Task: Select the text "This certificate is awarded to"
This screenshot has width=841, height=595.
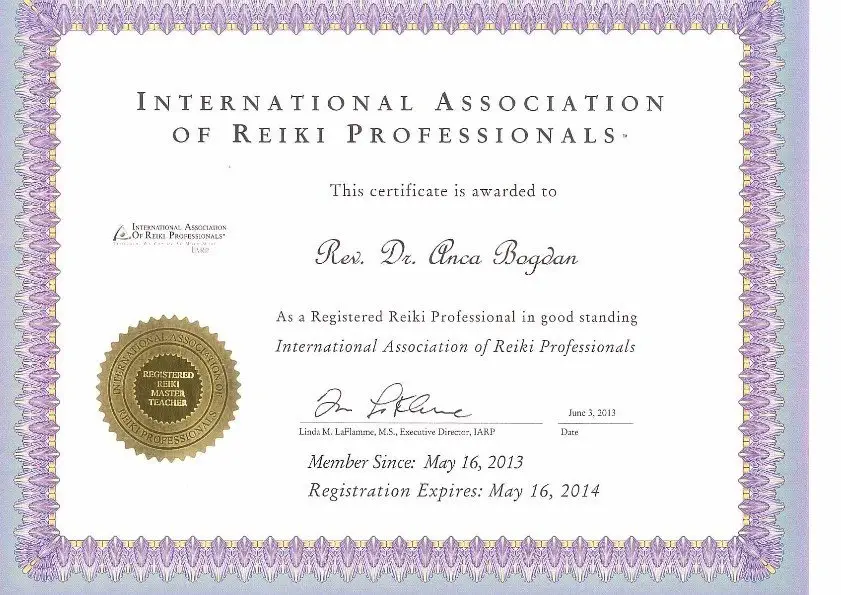Action: point(443,191)
